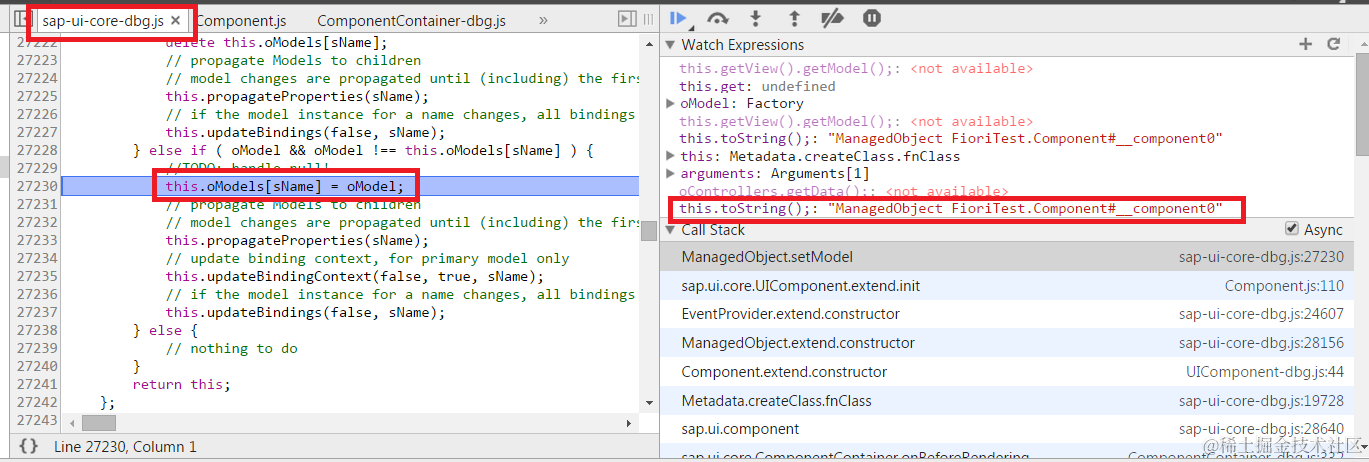Select ManagedObject.extend.constructor frame
Viewport: 1369px width, 462px height.
[1008, 343]
